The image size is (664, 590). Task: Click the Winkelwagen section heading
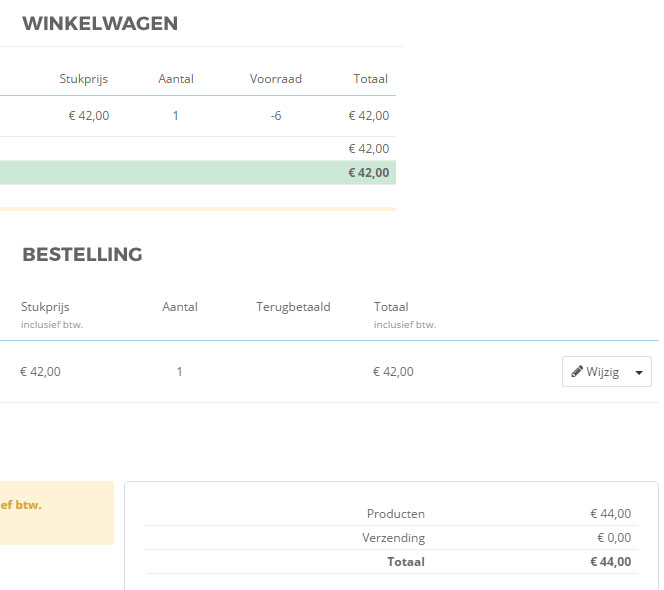tap(100, 24)
